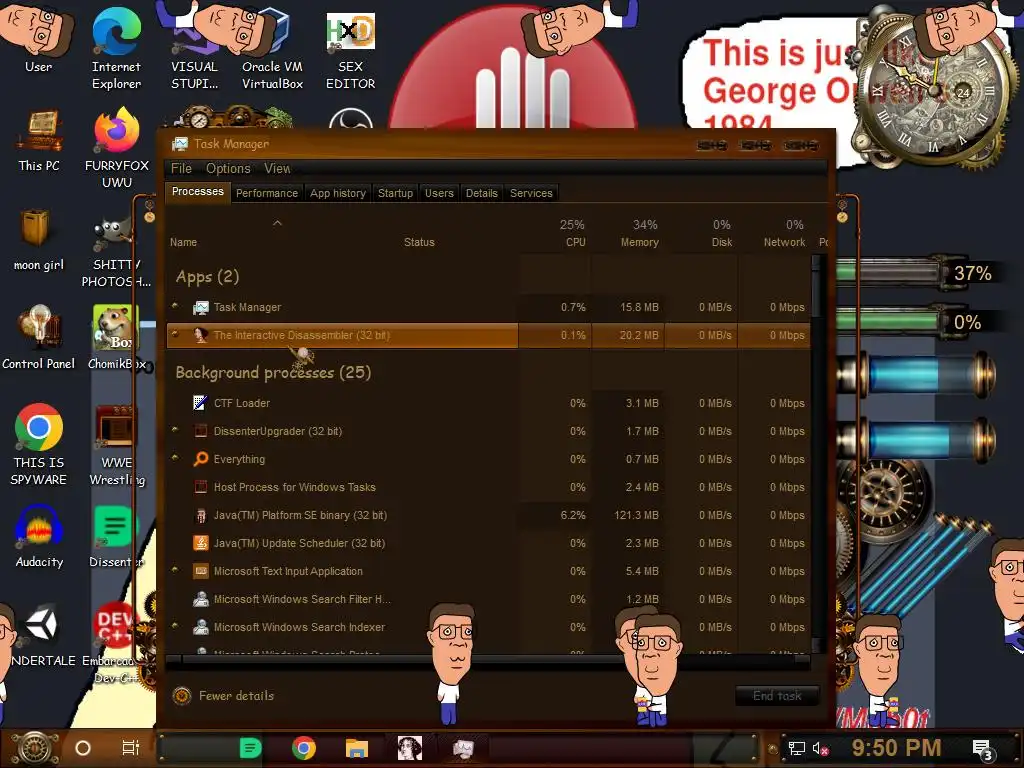The width and height of the screenshot is (1024, 768).
Task: Open the Interactive Disassembler taskbar icon
Action: click(409, 748)
